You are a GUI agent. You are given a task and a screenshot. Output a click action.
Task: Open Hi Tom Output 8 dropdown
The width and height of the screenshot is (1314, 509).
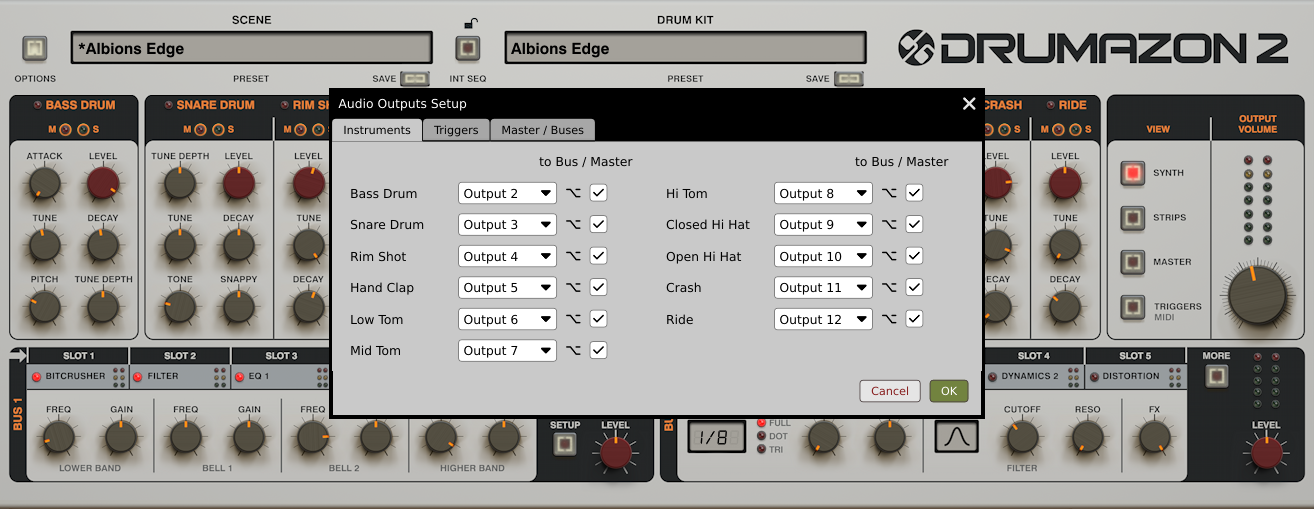tap(824, 194)
